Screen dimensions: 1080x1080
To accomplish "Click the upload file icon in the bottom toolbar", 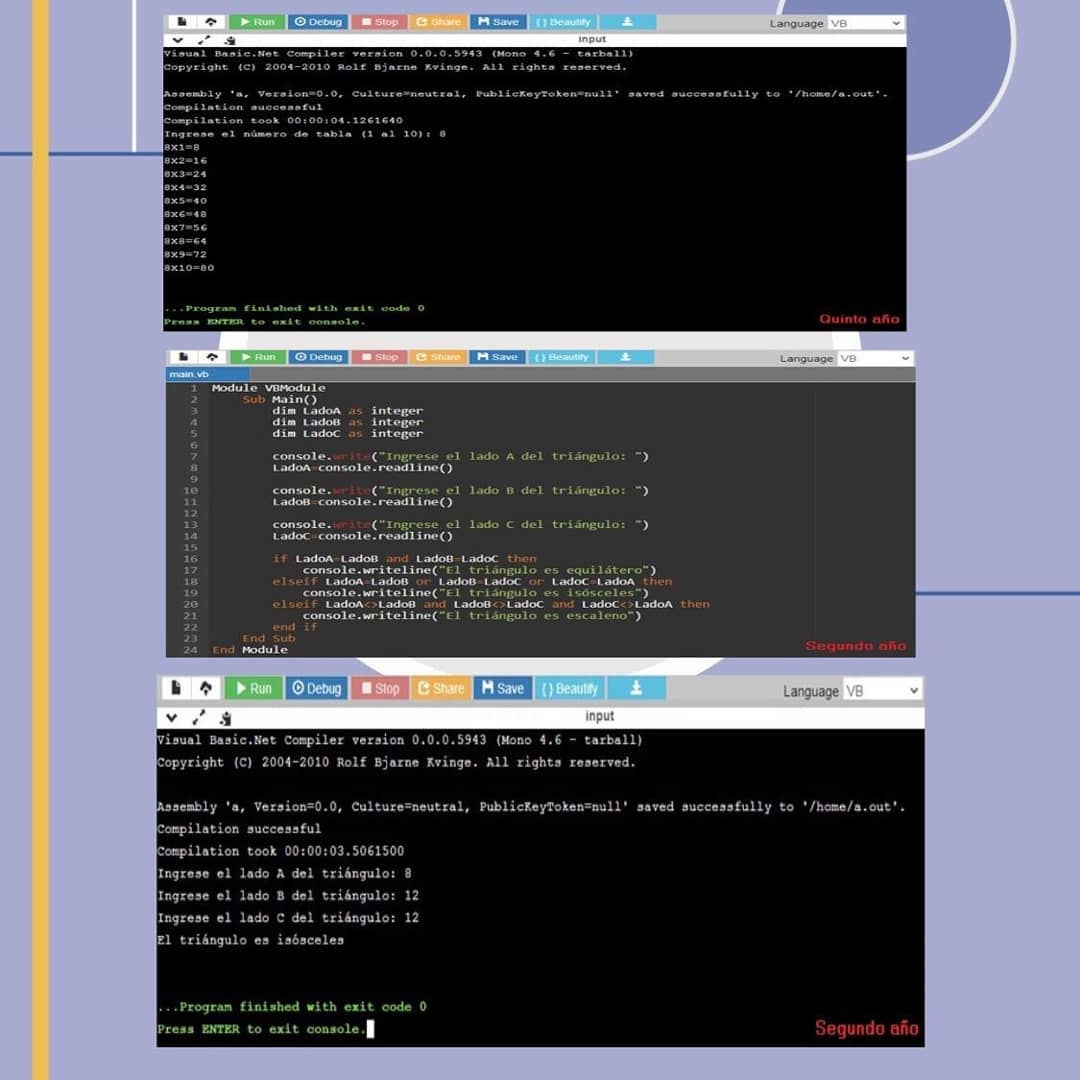I will click(x=205, y=688).
